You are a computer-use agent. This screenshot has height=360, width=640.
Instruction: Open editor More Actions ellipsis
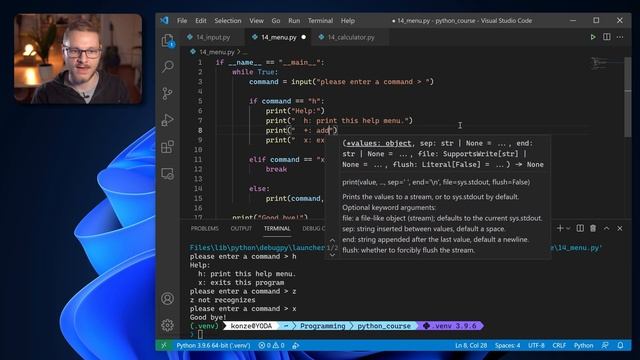point(620,37)
